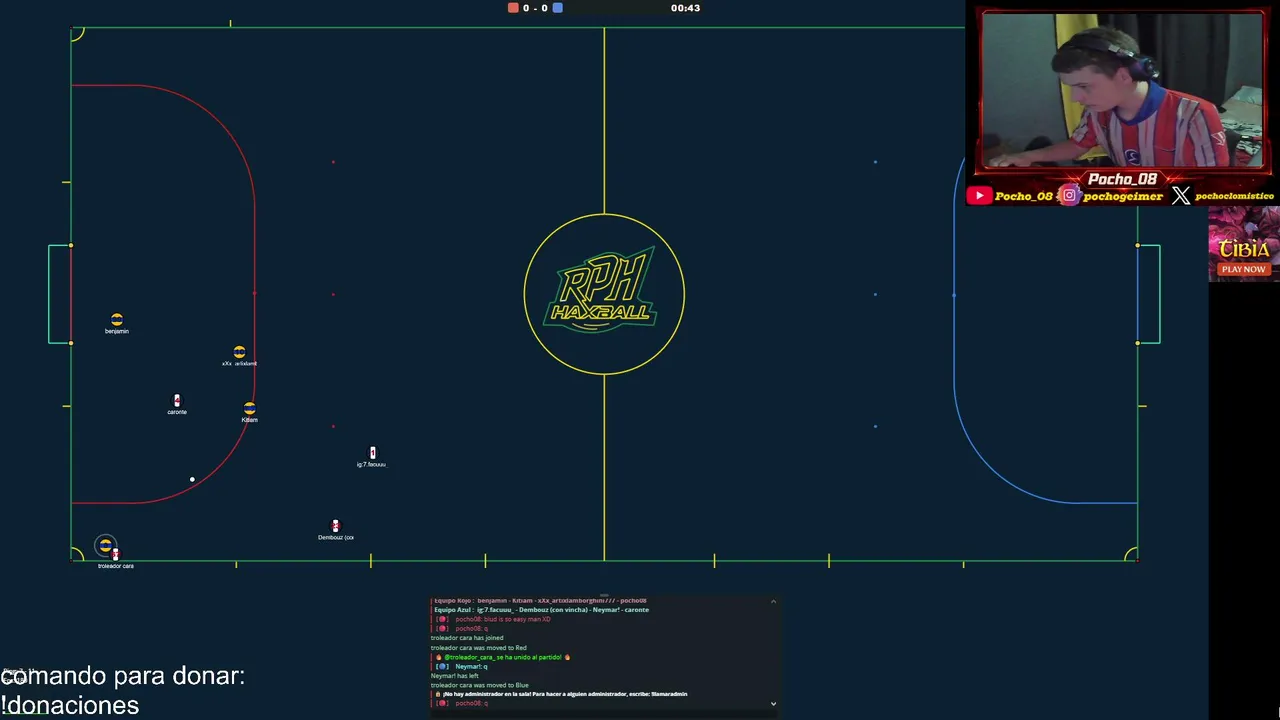
Task: Click 'troleador cara was moved to Red'
Action: point(478,648)
